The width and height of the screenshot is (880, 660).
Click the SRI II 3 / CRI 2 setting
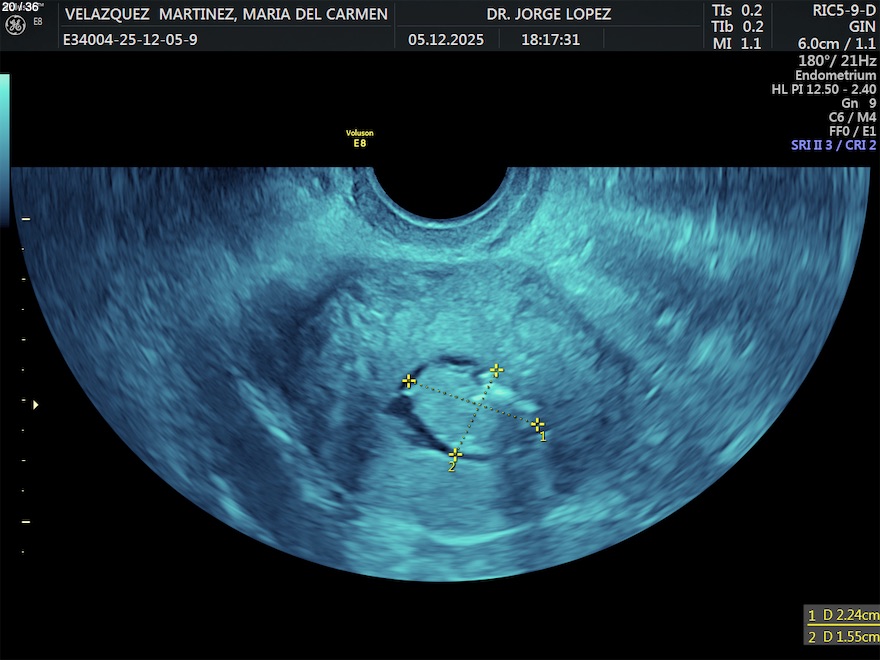833,145
